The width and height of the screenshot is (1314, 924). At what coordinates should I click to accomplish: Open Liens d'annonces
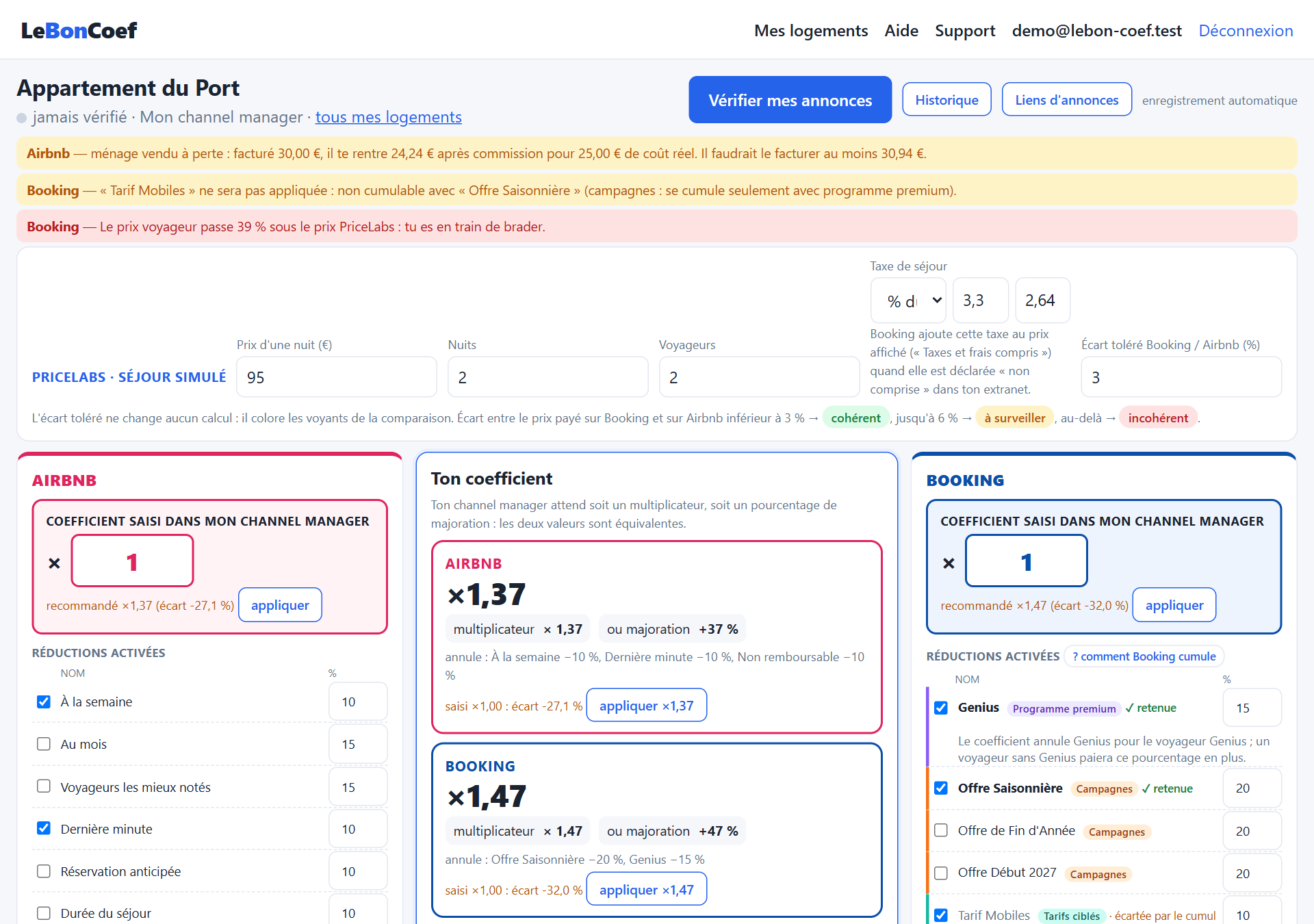point(1067,100)
